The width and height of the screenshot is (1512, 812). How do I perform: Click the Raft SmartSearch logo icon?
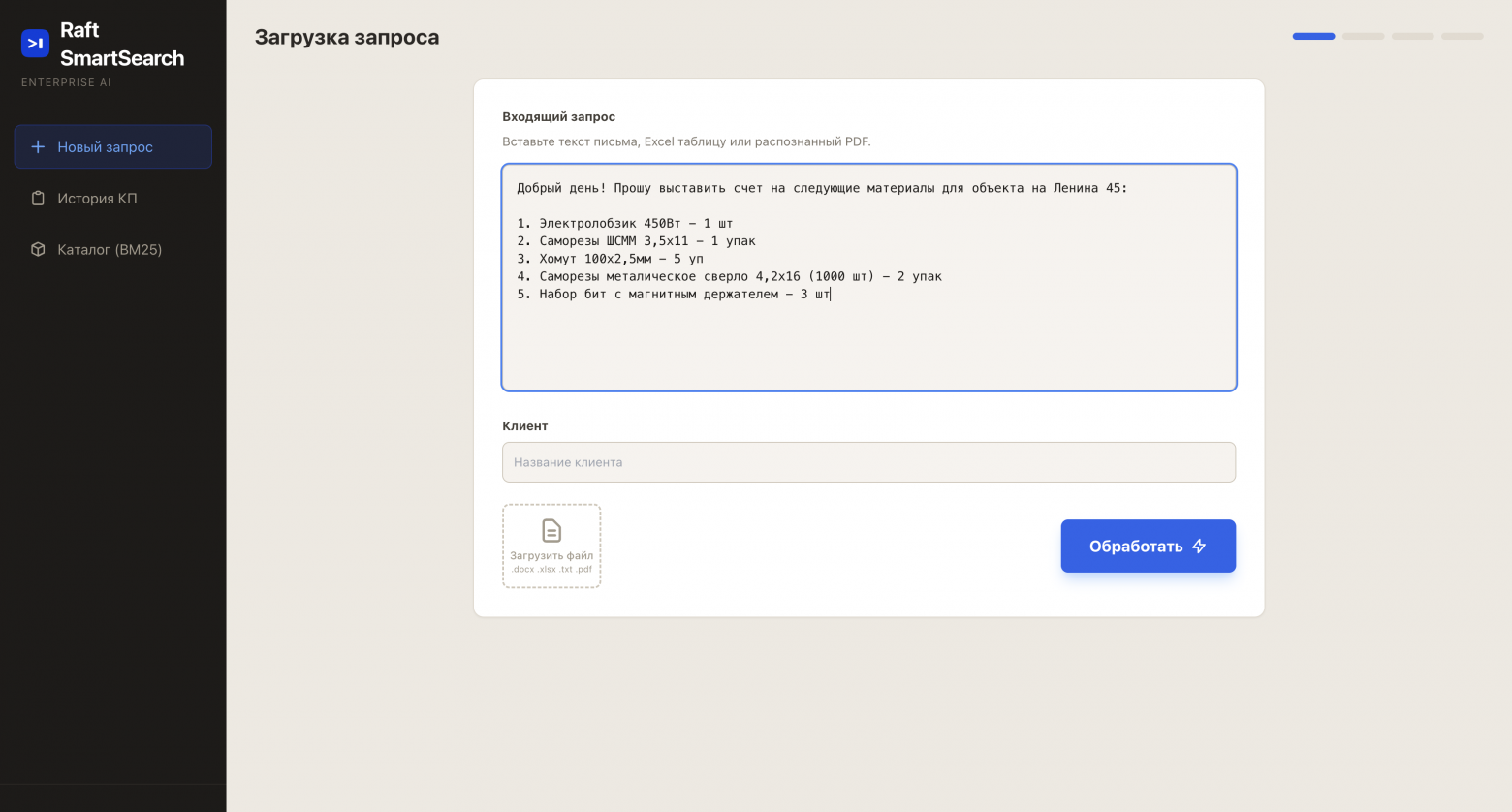[x=36, y=44]
